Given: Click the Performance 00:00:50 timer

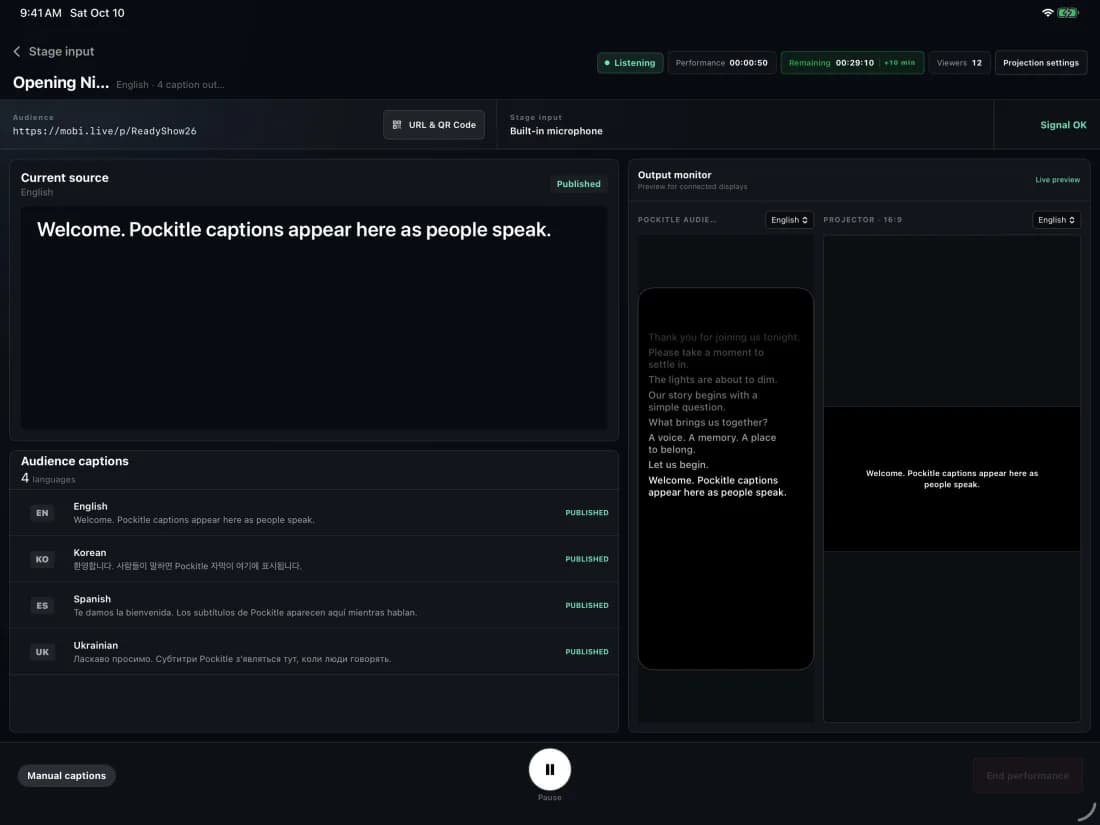Looking at the screenshot, I should 722,62.
